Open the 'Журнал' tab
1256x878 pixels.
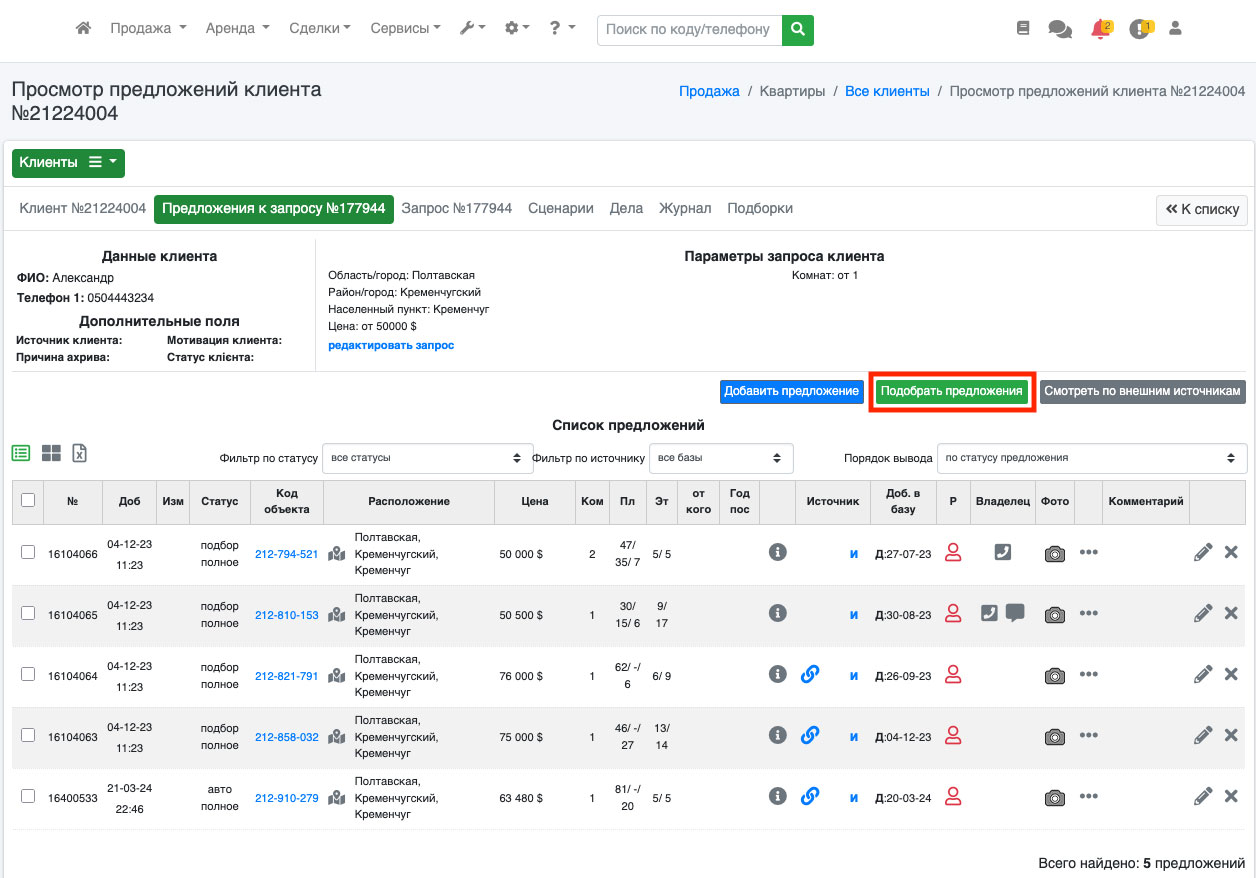685,208
